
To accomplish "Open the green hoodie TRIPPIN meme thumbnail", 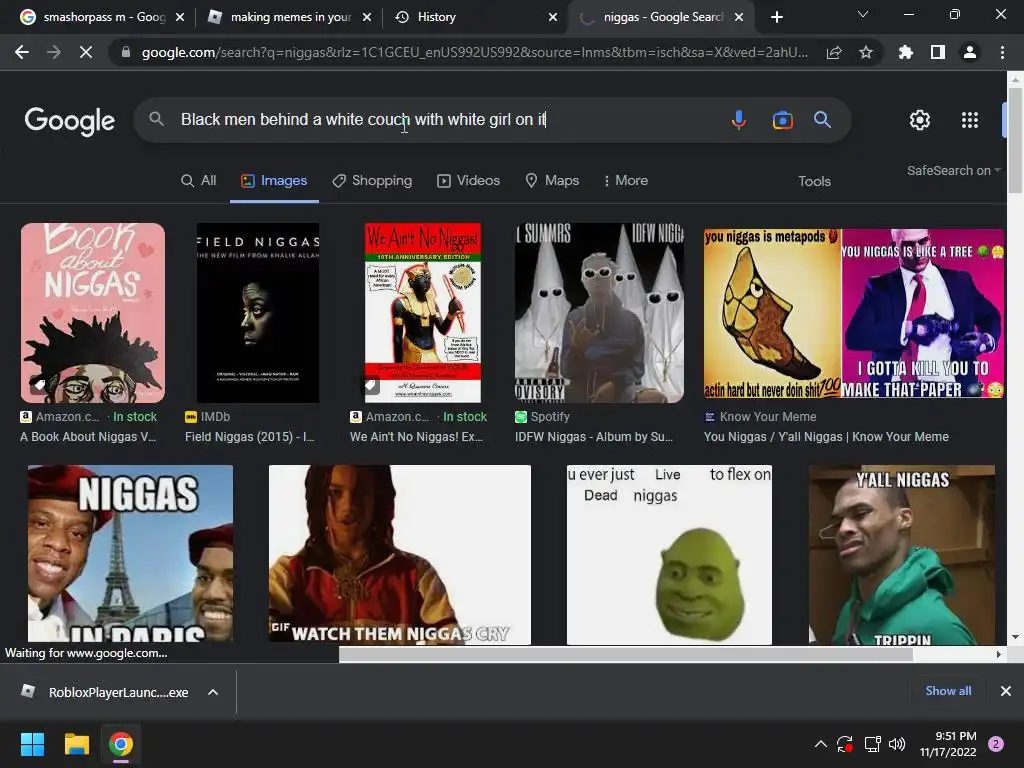I will (902, 554).
